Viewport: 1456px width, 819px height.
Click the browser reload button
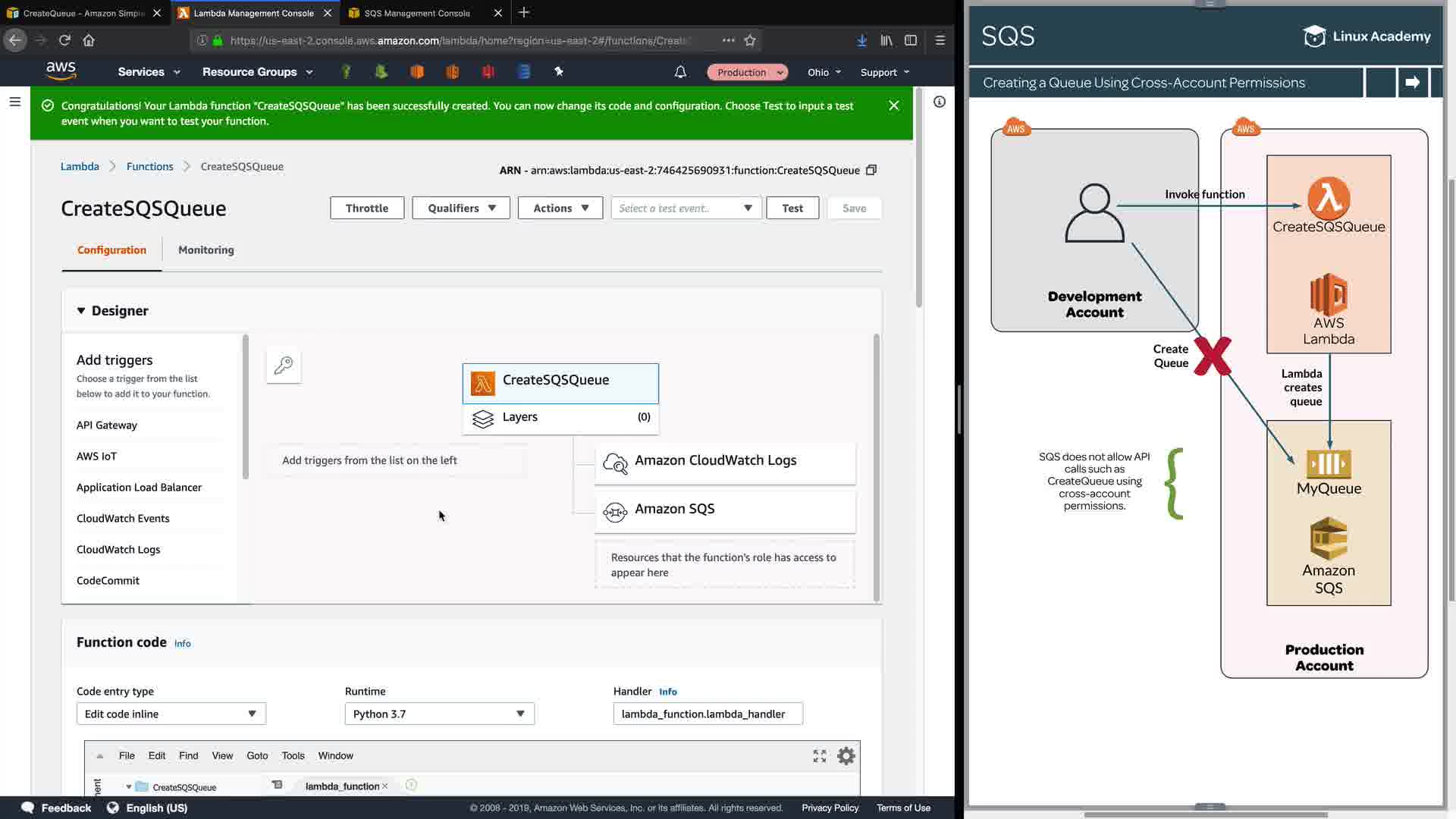click(x=64, y=40)
